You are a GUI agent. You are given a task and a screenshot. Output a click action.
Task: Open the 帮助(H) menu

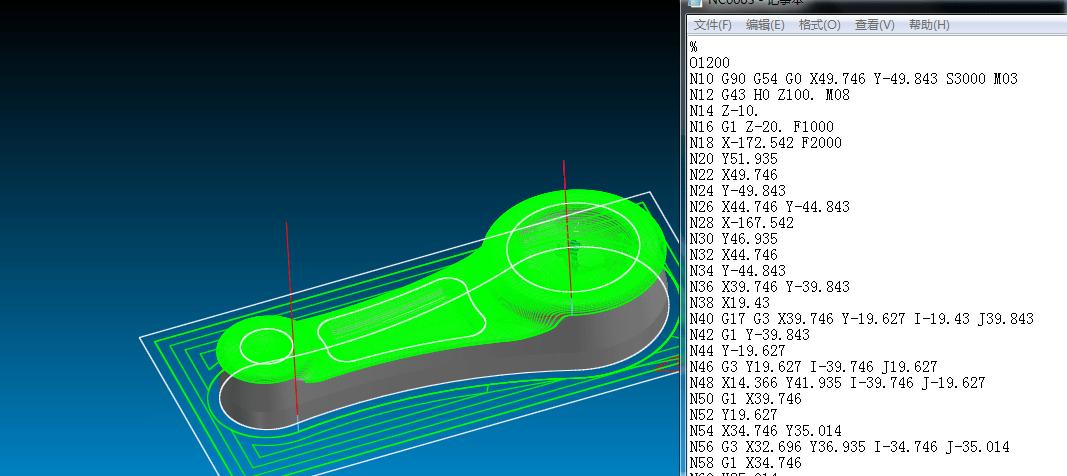tap(929, 25)
